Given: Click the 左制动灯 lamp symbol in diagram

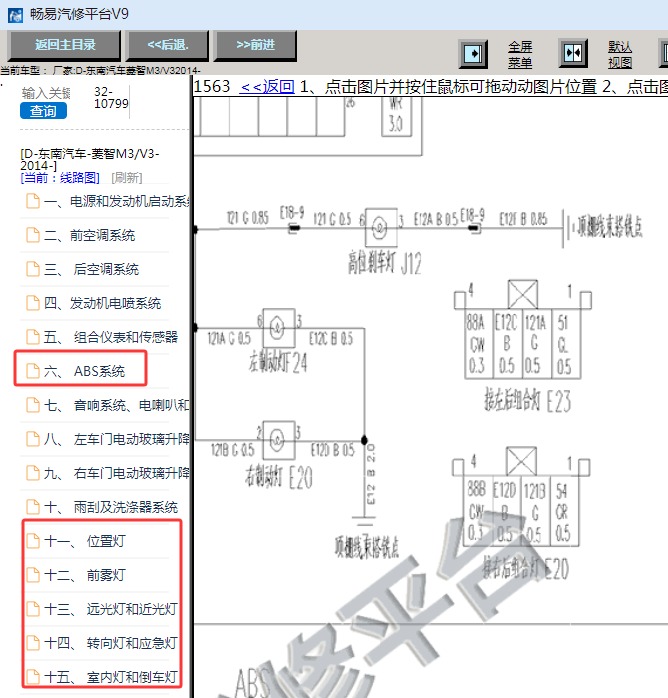Looking at the screenshot, I should pos(279,328).
